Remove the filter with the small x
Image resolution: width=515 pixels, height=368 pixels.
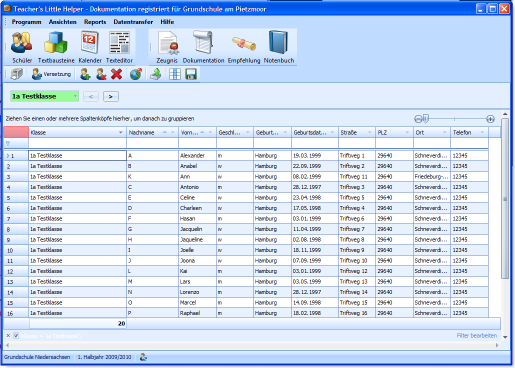click(8, 335)
